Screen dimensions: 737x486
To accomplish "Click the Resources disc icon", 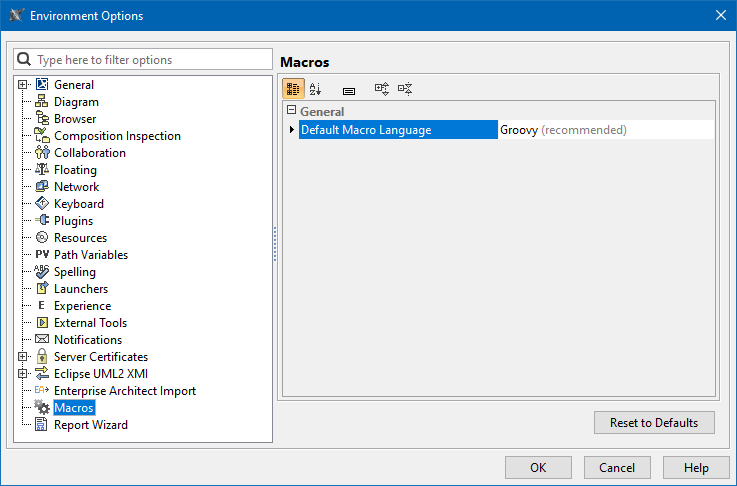I will (42, 237).
